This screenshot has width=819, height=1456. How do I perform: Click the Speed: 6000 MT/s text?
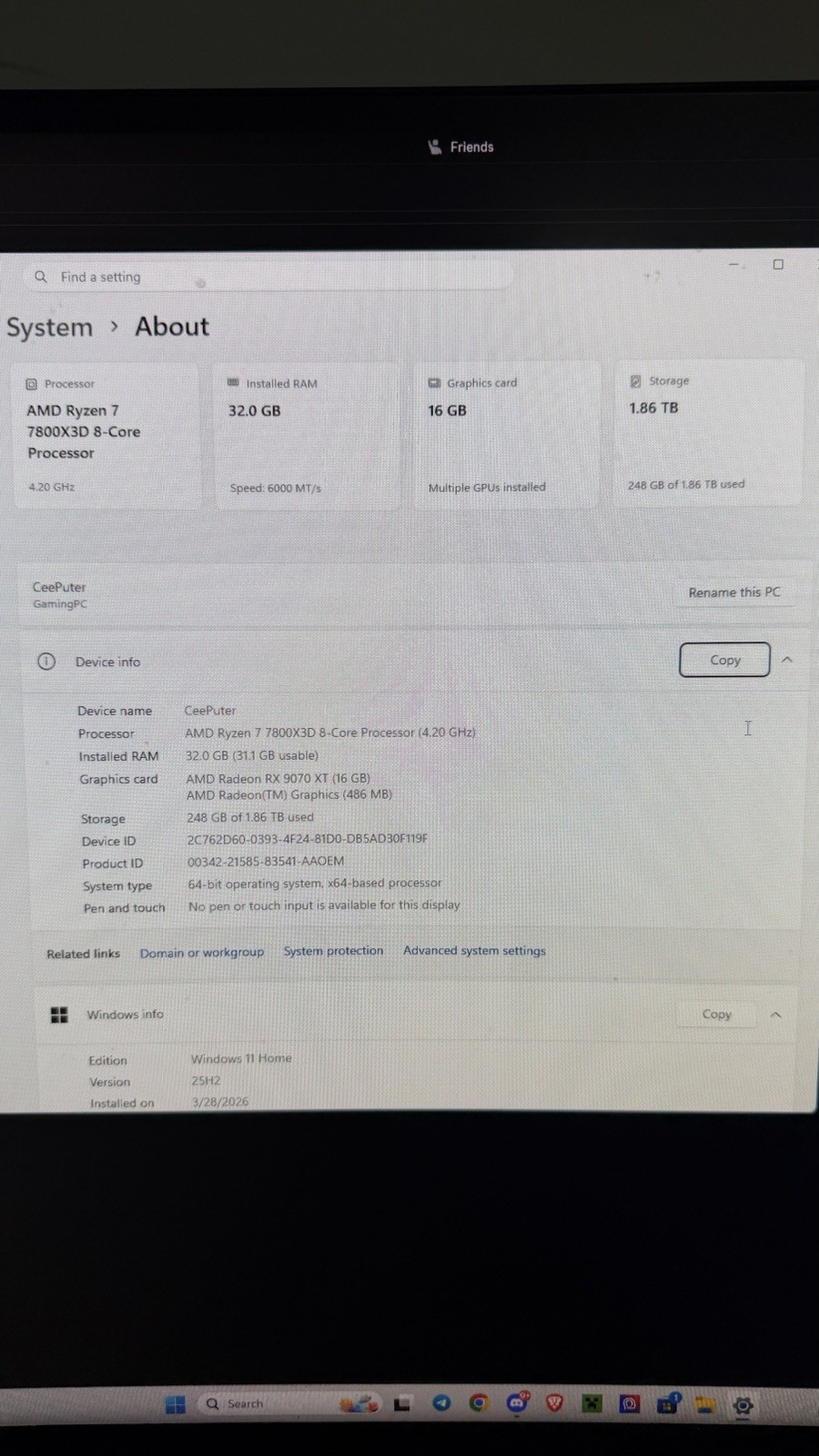pos(276,489)
